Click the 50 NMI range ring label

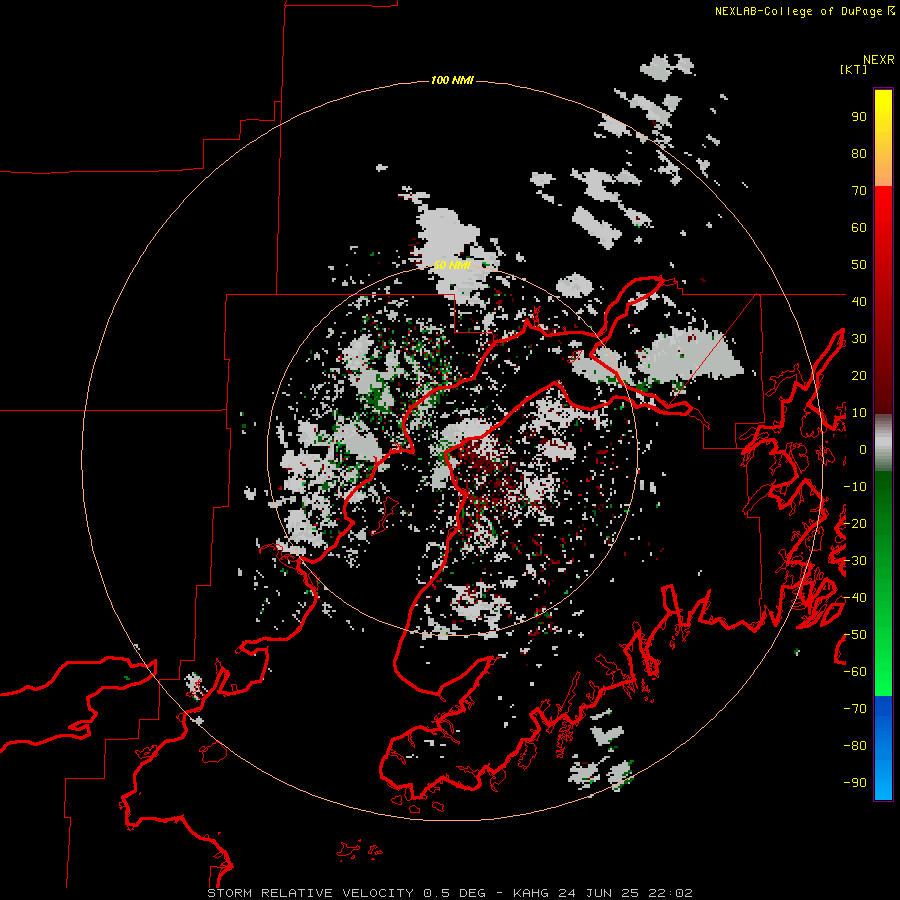(452, 265)
